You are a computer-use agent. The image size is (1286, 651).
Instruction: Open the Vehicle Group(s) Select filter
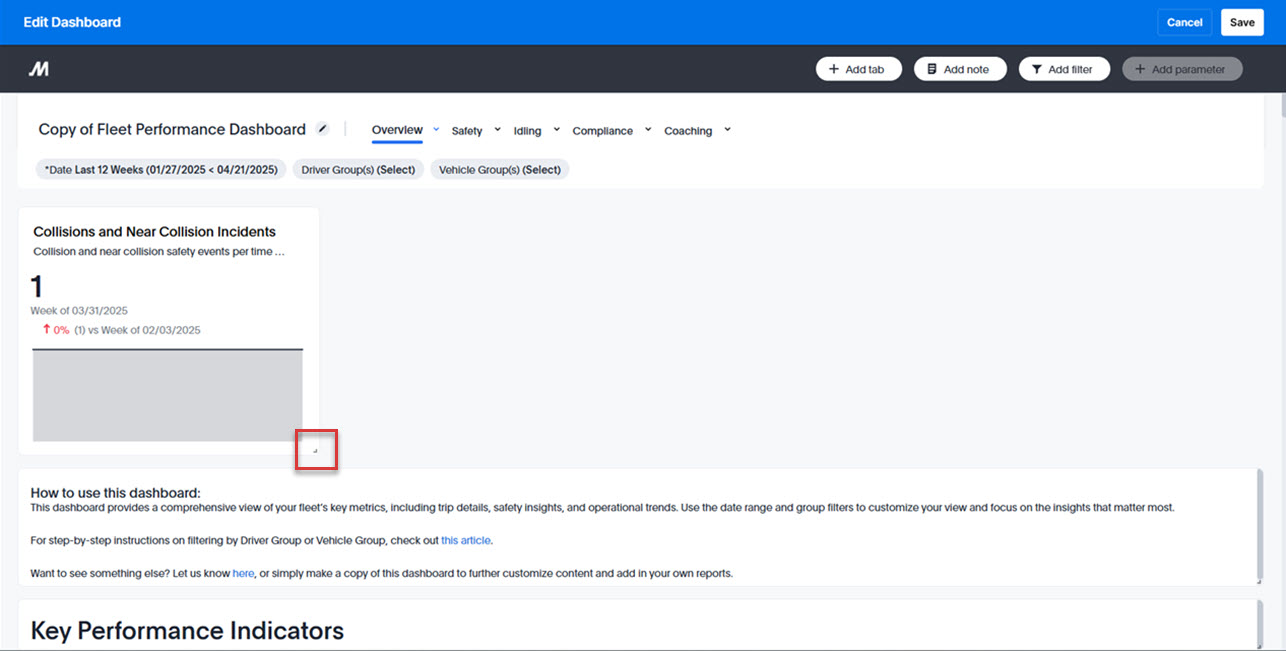pos(499,169)
